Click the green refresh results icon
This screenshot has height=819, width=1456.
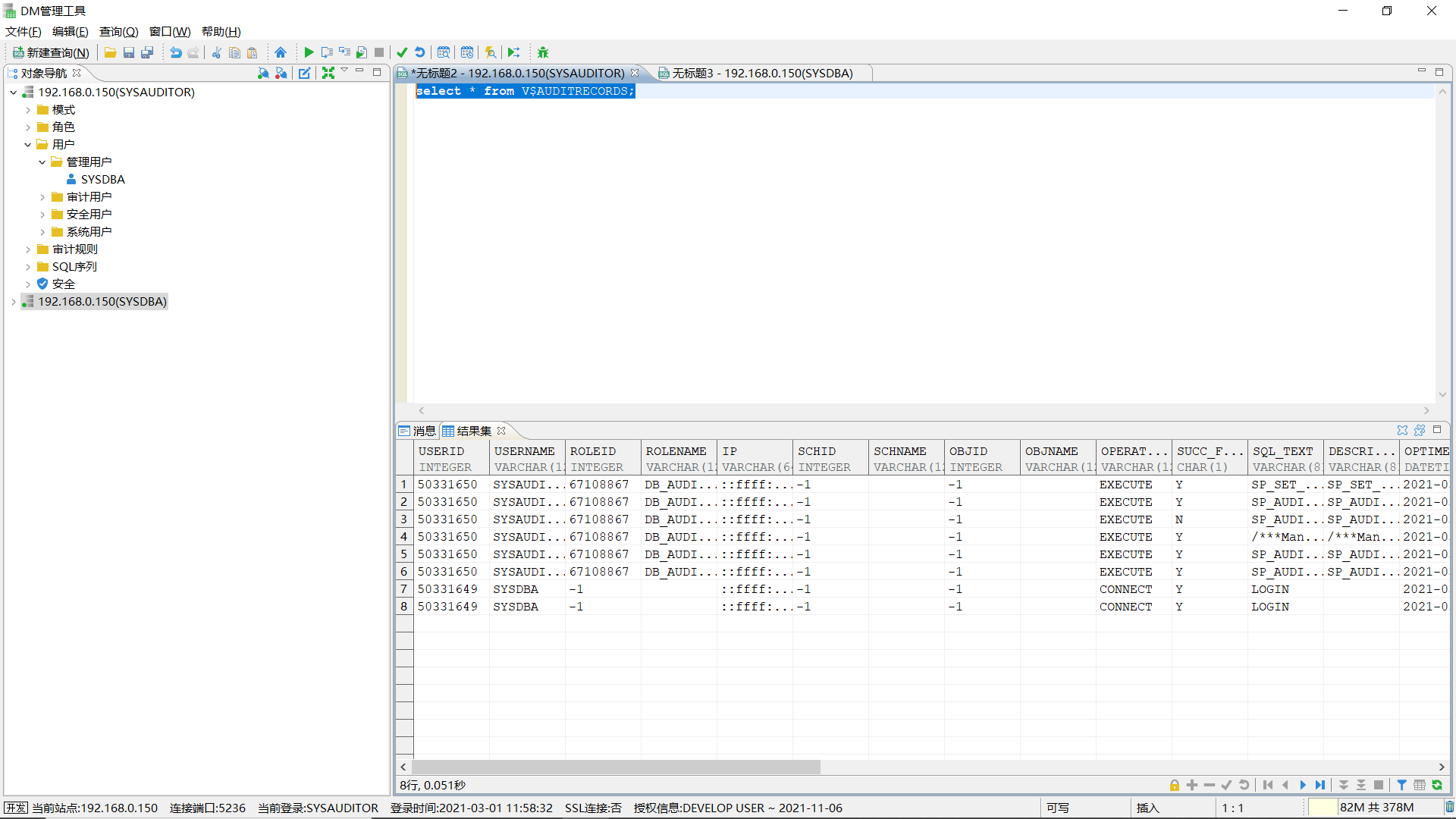[1437, 785]
